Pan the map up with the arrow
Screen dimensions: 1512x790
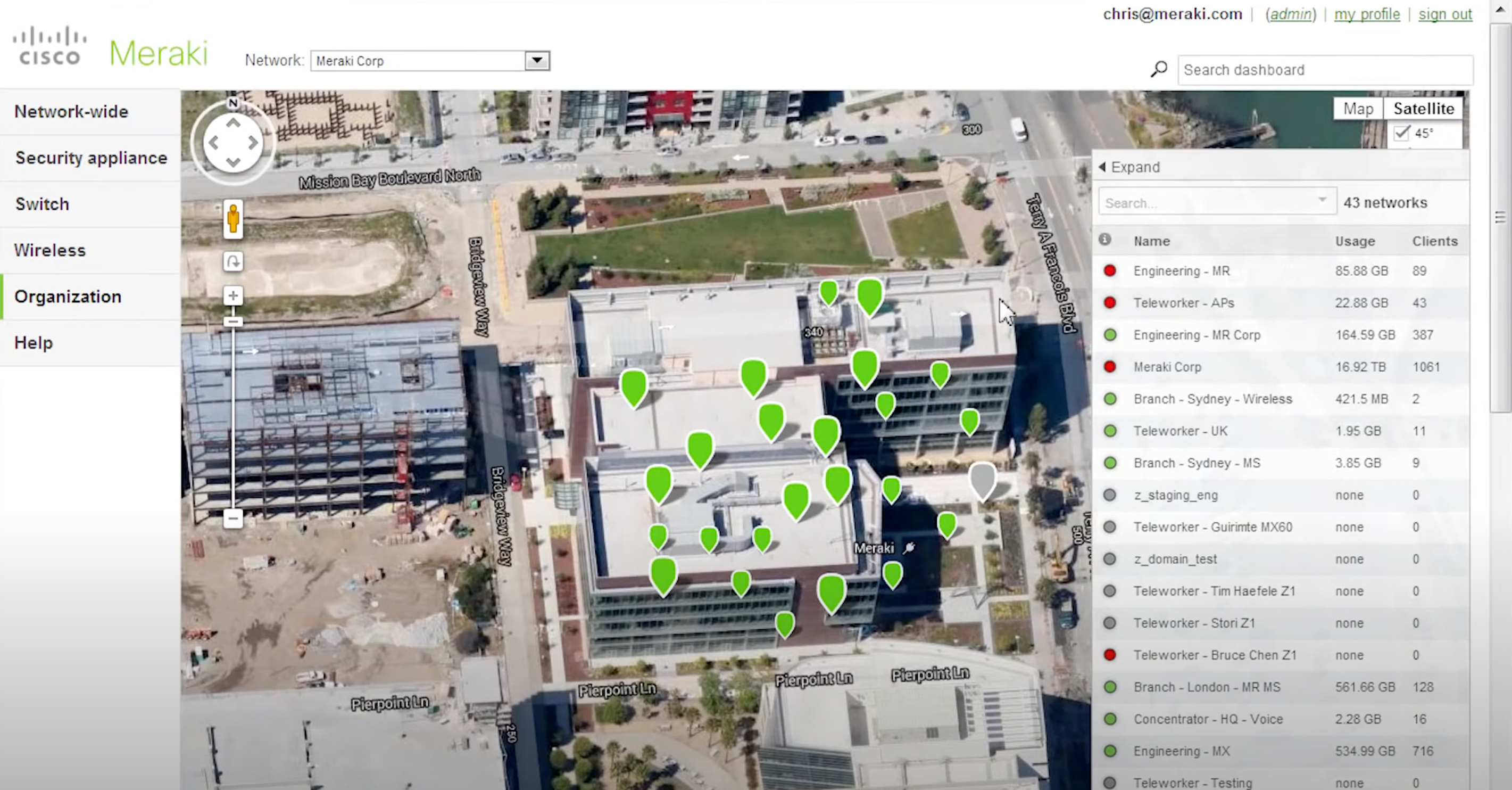click(233, 124)
